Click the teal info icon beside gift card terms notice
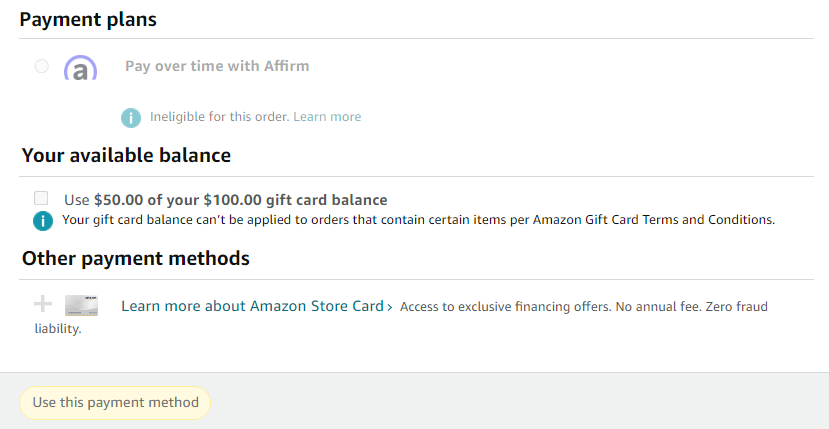829x429 pixels. tap(43, 221)
